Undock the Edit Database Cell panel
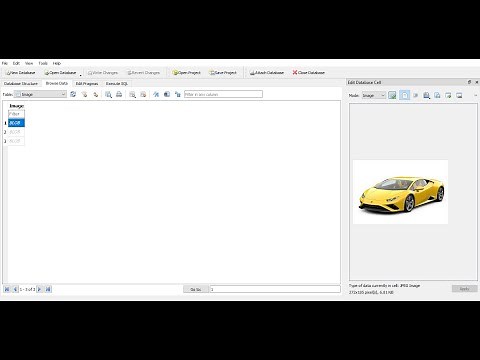This screenshot has width=480, height=360. pyautogui.click(x=469, y=82)
